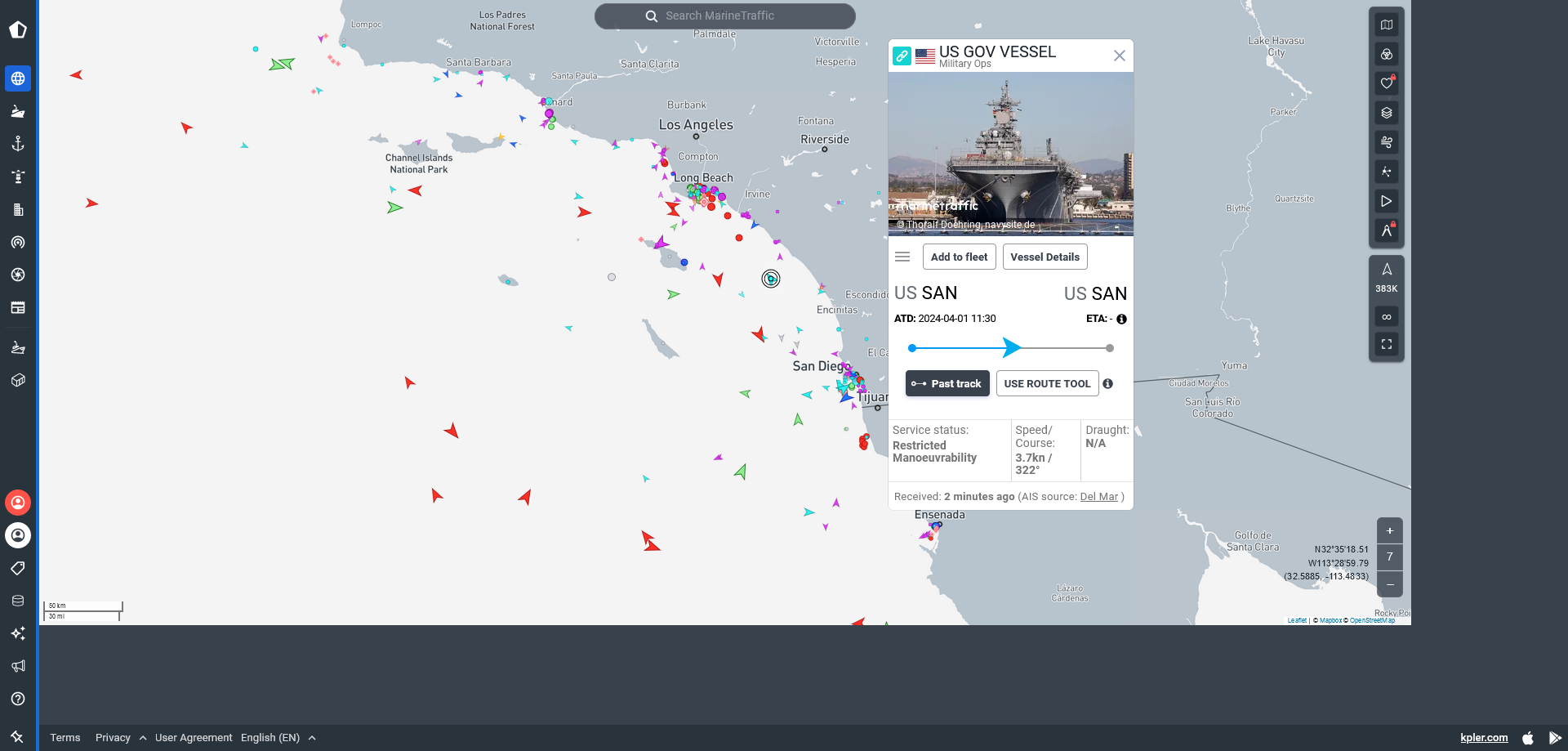Enter fullscreen map mode
The image size is (1568, 751).
[x=1387, y=344]
